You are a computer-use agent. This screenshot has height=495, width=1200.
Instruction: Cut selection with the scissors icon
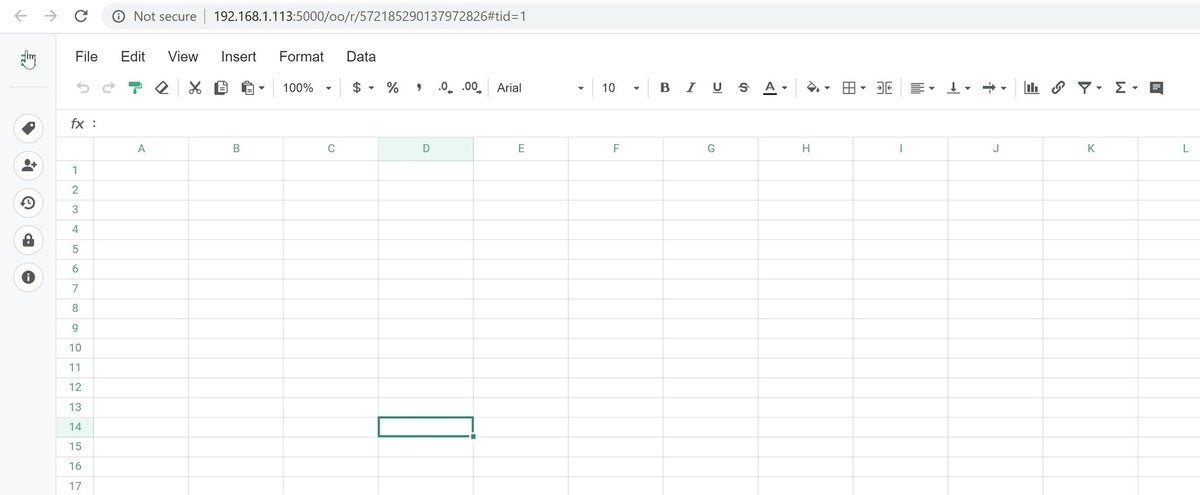pyautogui.click(x=195, y=88)
